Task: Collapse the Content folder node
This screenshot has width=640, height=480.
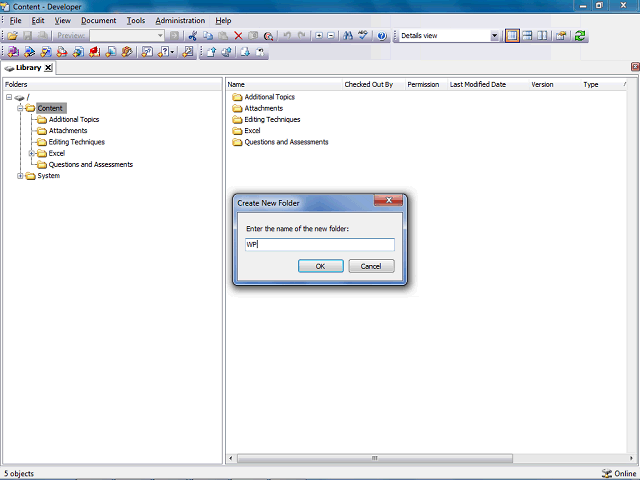Action: pyautogui.click(x=20, y=108)
